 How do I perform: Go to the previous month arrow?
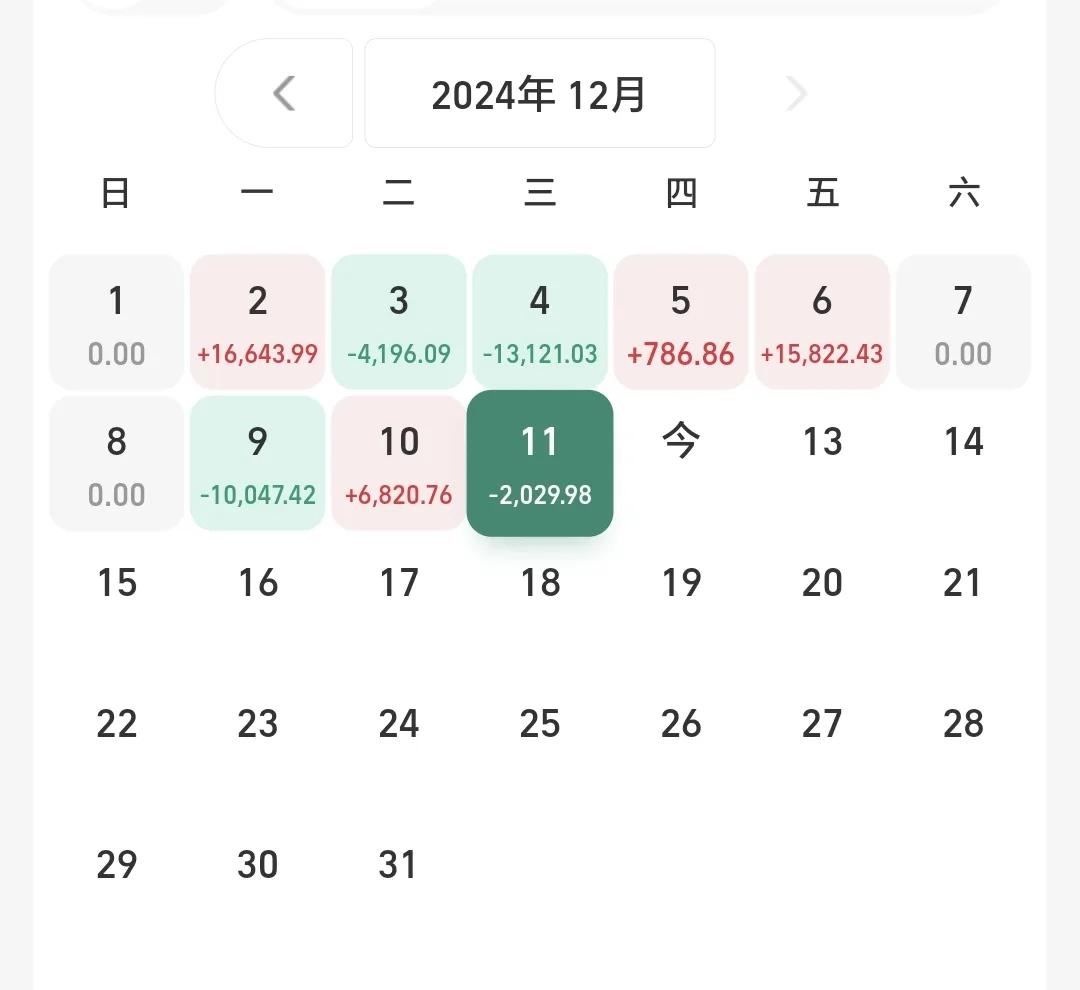tap(284, 93)
